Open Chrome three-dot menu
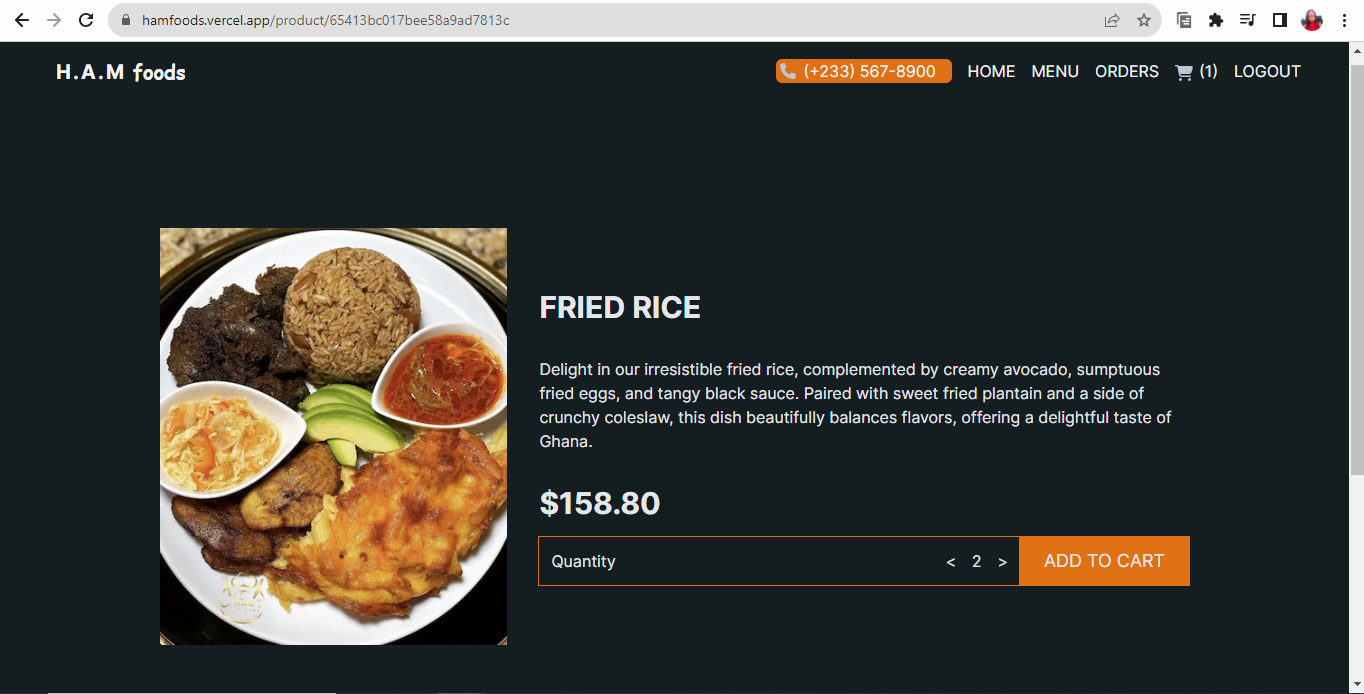The height and width of the screenshot is (694, 1364). [x=1344, y=20]
